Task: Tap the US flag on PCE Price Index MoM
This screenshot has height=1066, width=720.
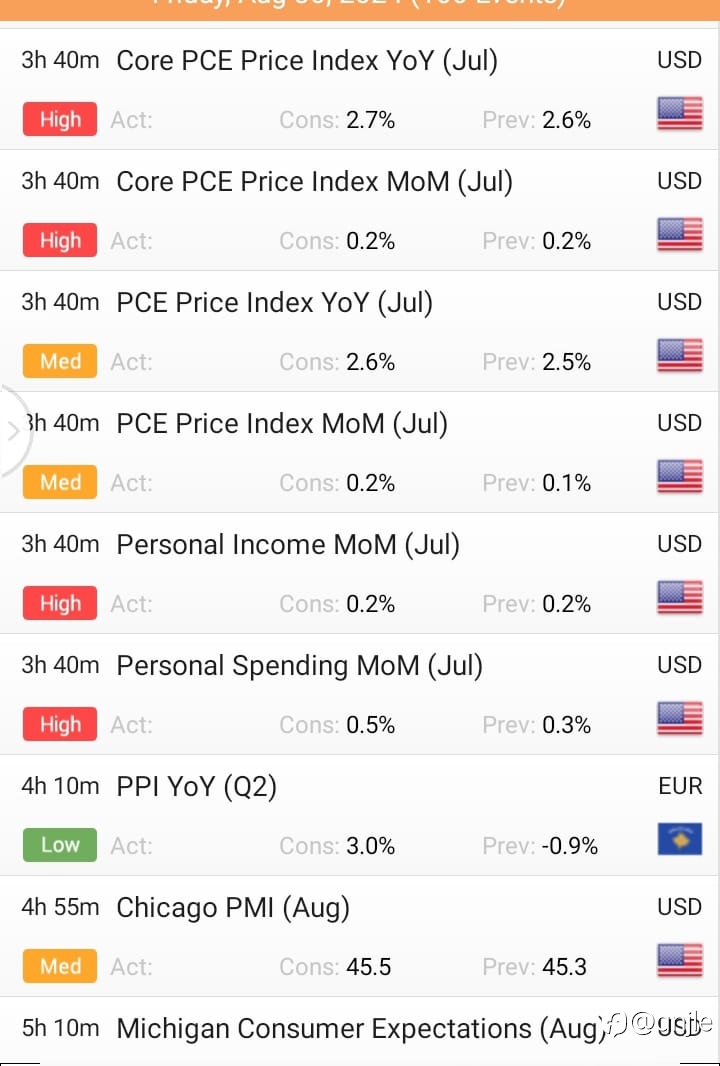Action: click(x=679, y=476)
